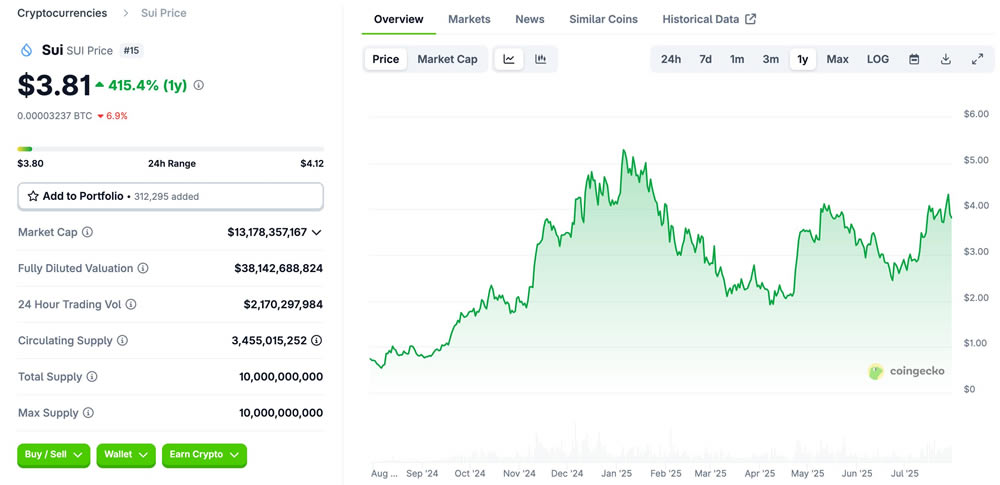The image size is (1000, 485).
Task: Expand the Market Cap value chevron
Action: pos(317,232)
